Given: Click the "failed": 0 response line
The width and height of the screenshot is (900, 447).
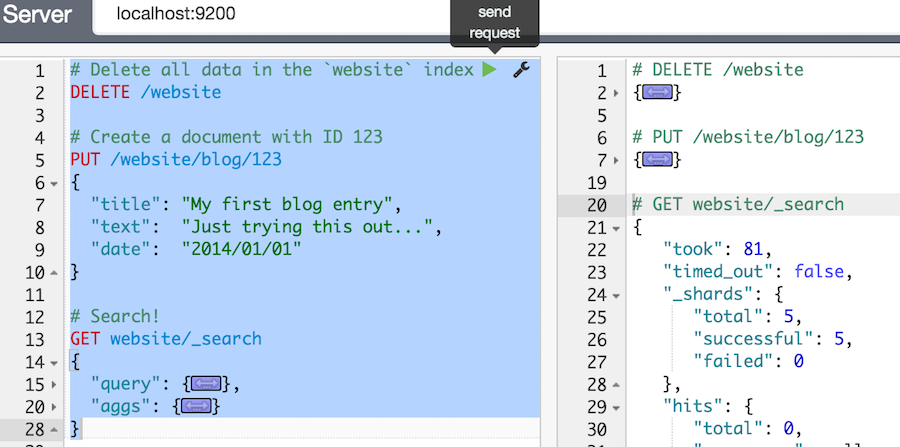Looking at the screenshot, I should pyautogui.click(x=748, y=361).
